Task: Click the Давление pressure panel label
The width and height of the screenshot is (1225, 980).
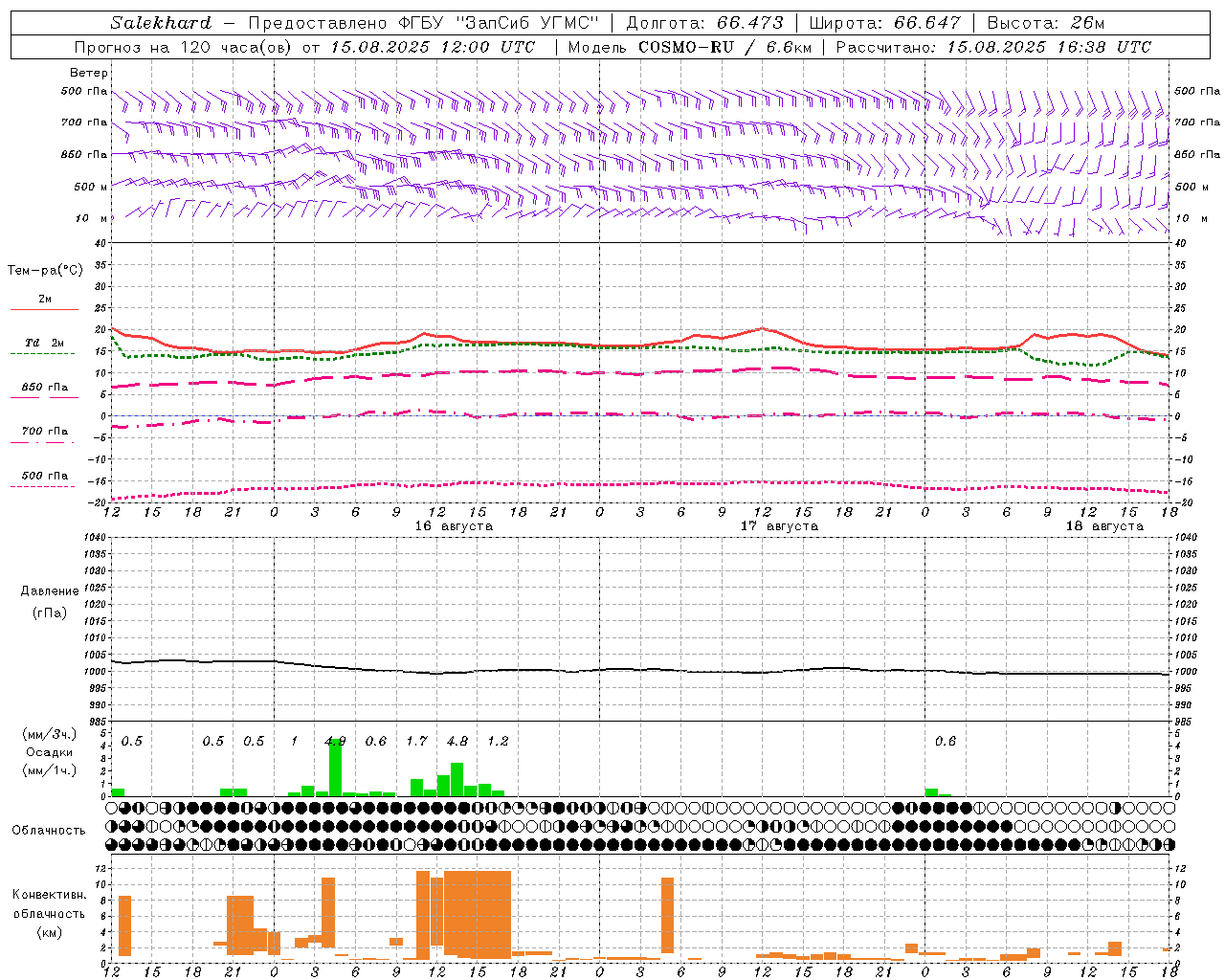Action: 50,591
